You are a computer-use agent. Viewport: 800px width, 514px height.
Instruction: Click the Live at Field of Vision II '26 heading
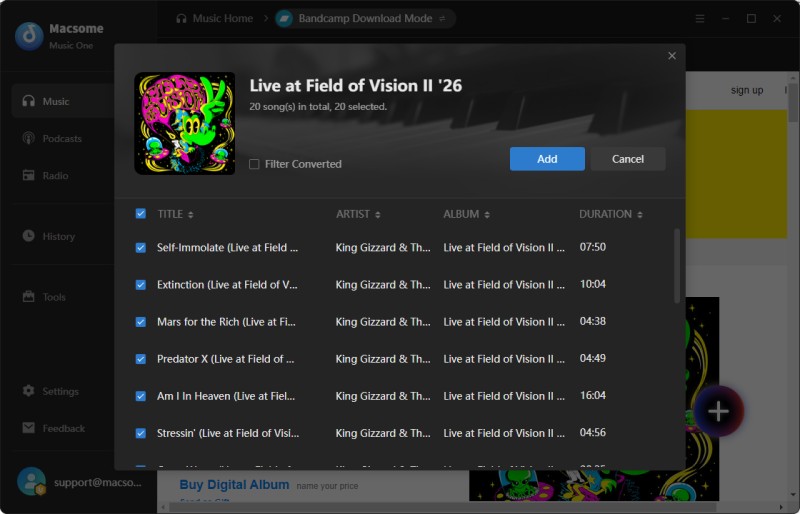356,86
